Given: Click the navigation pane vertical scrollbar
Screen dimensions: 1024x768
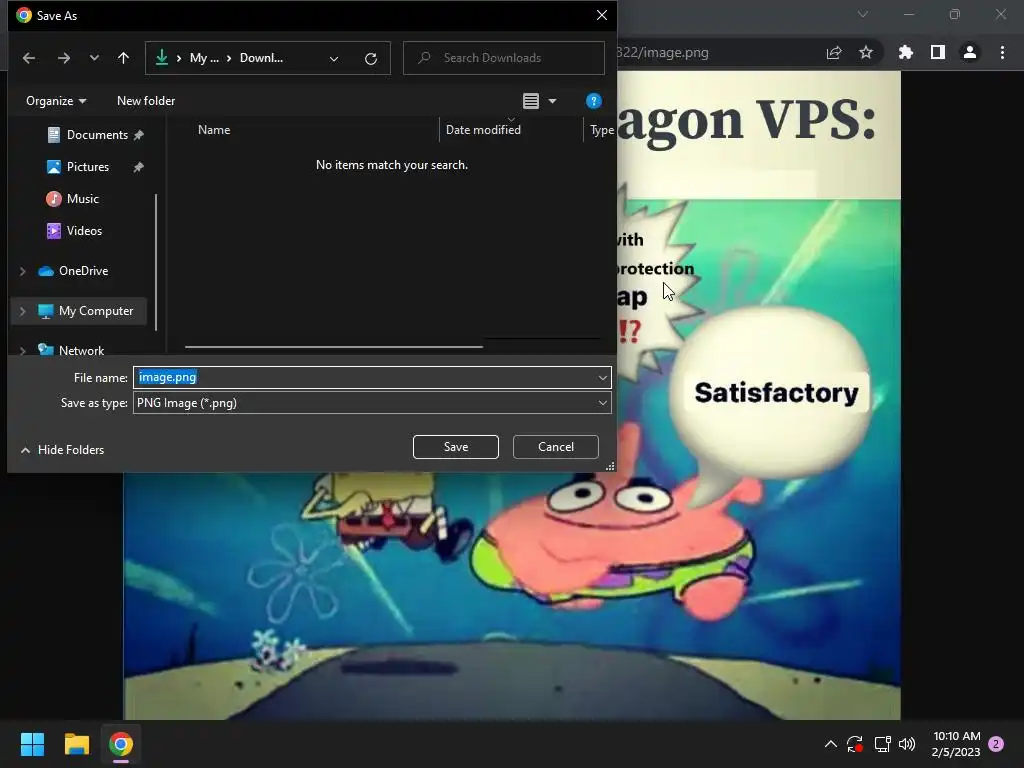Looking at the screenshot, I should coord(155,261).
